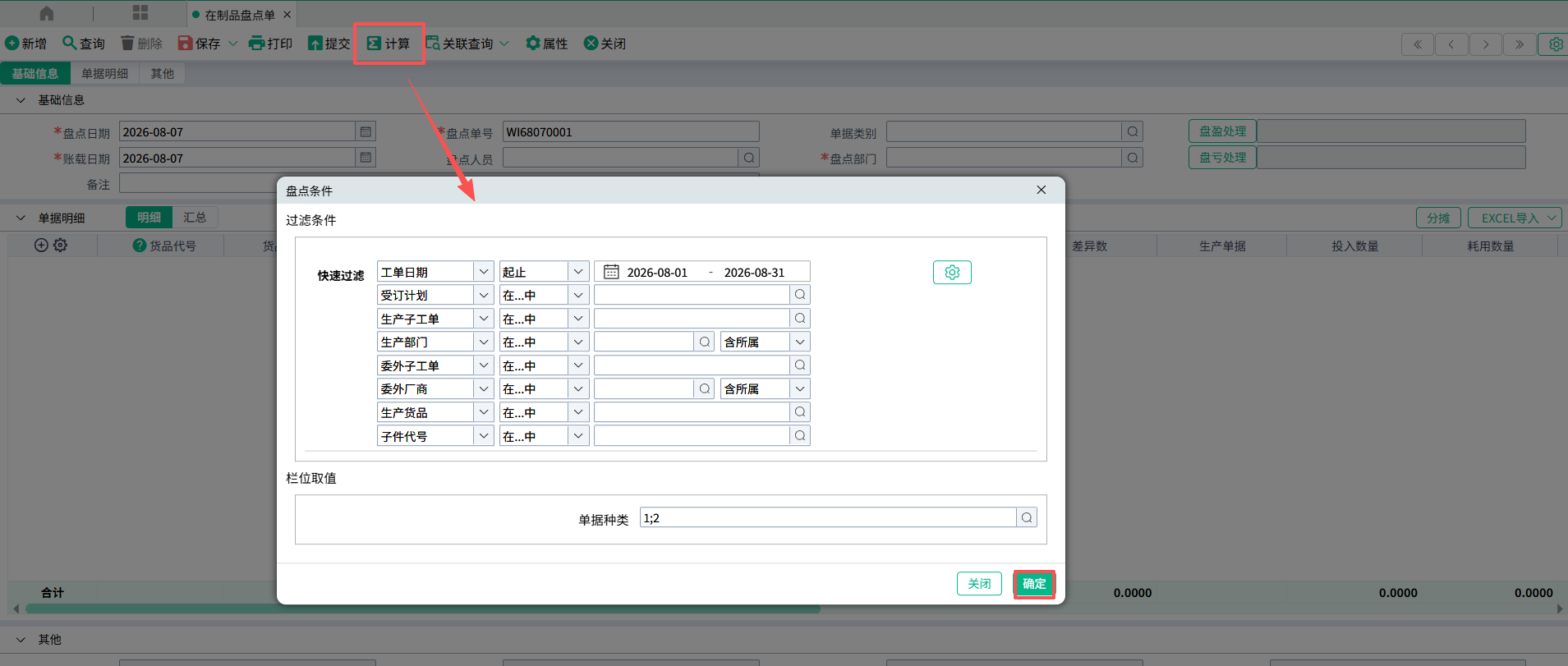Open the app grid menu icon

[x=140, y=13]
